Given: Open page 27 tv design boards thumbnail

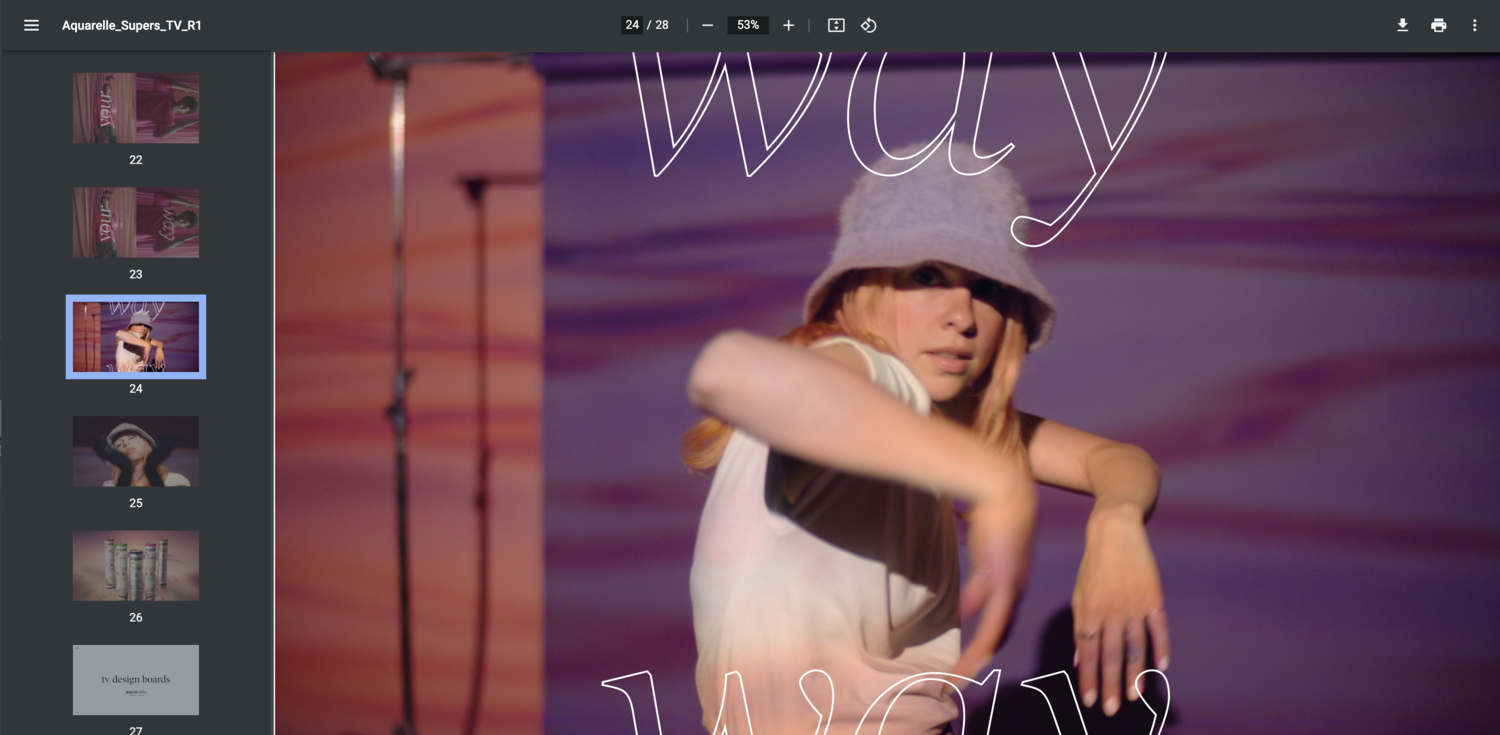Looking at the screenshot, I should [136, 680].
